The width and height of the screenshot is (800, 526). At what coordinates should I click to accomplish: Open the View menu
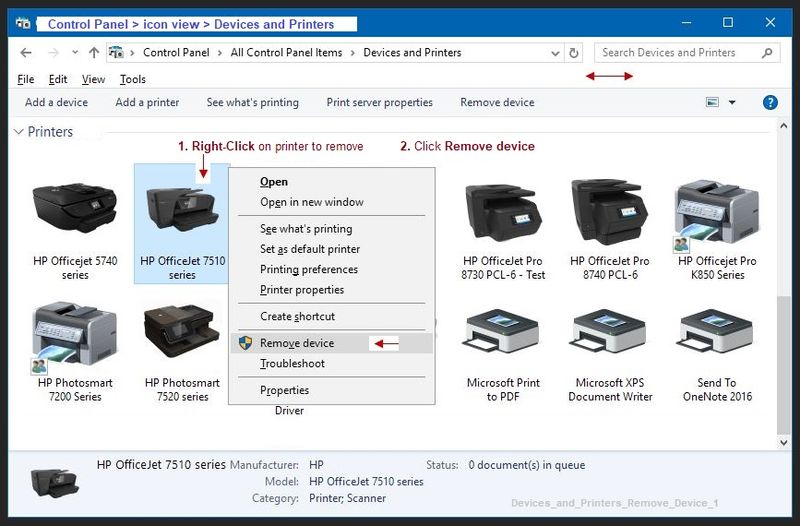(x=93, y=79)
